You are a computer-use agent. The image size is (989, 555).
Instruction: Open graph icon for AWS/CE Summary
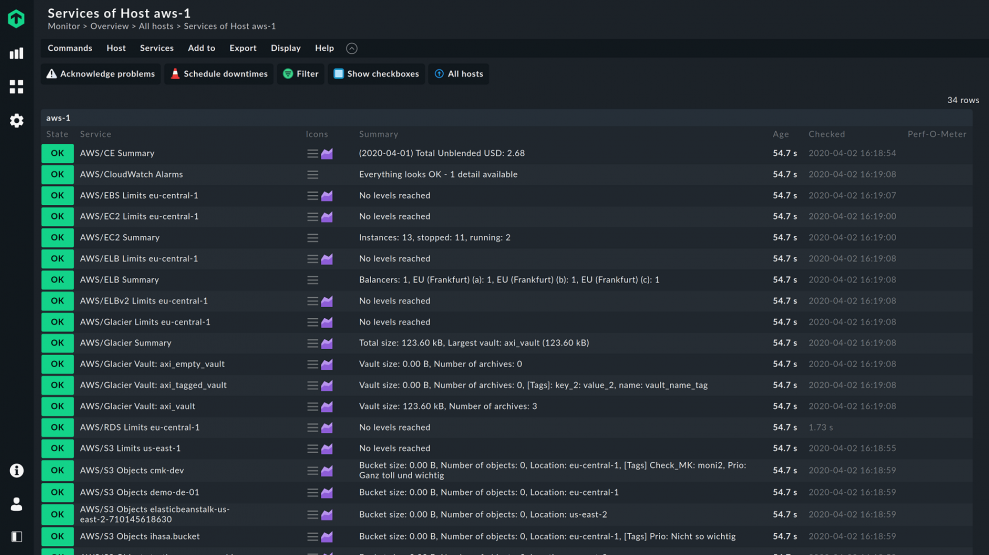327,153
